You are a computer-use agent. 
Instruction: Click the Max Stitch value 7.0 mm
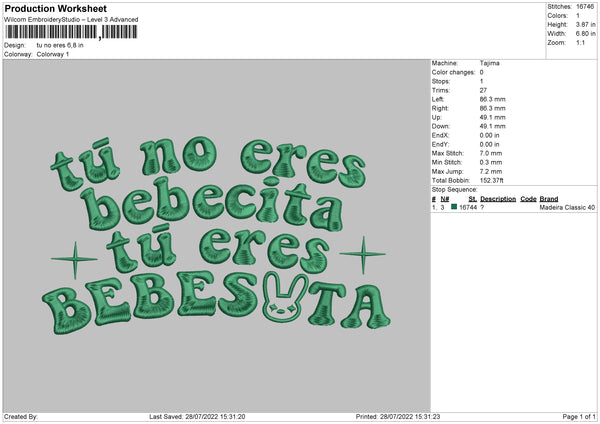(491, 153)
